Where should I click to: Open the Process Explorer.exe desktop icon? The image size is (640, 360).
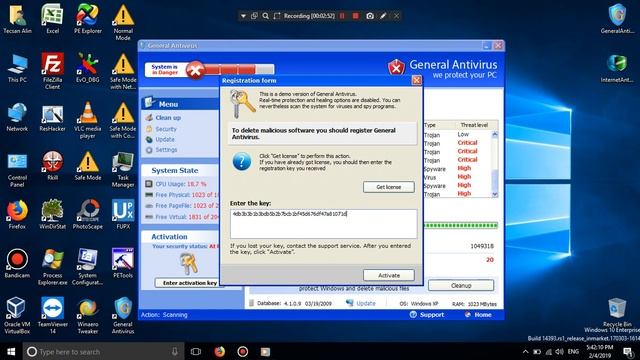point(52,267)
